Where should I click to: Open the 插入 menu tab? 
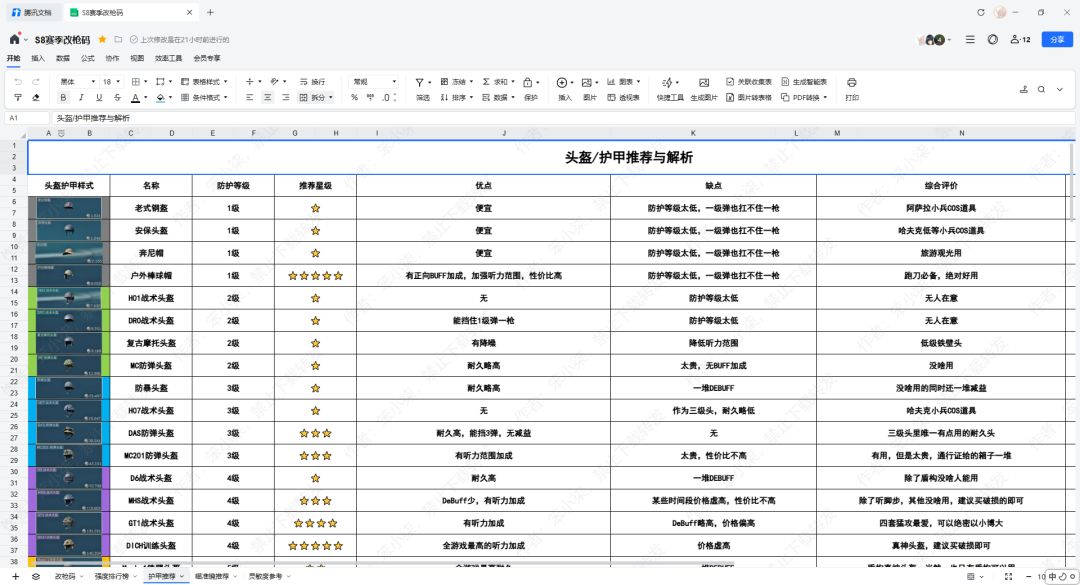[38, 59]
